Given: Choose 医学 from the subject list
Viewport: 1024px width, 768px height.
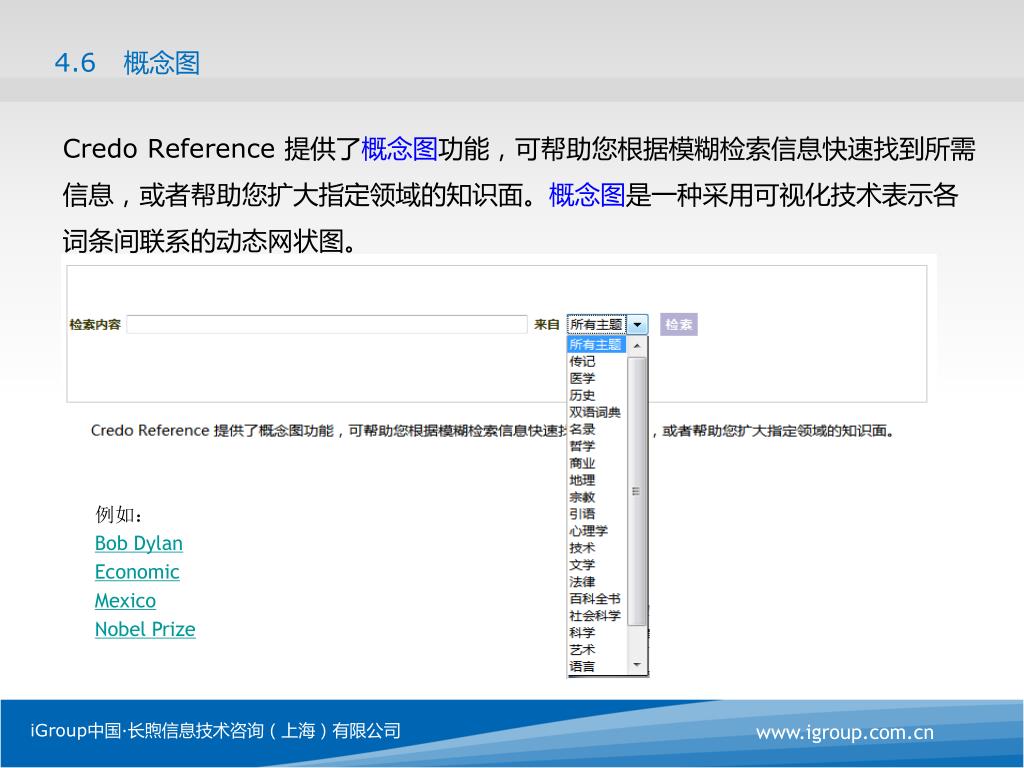Looking at the screenshot, I should 582,378.
